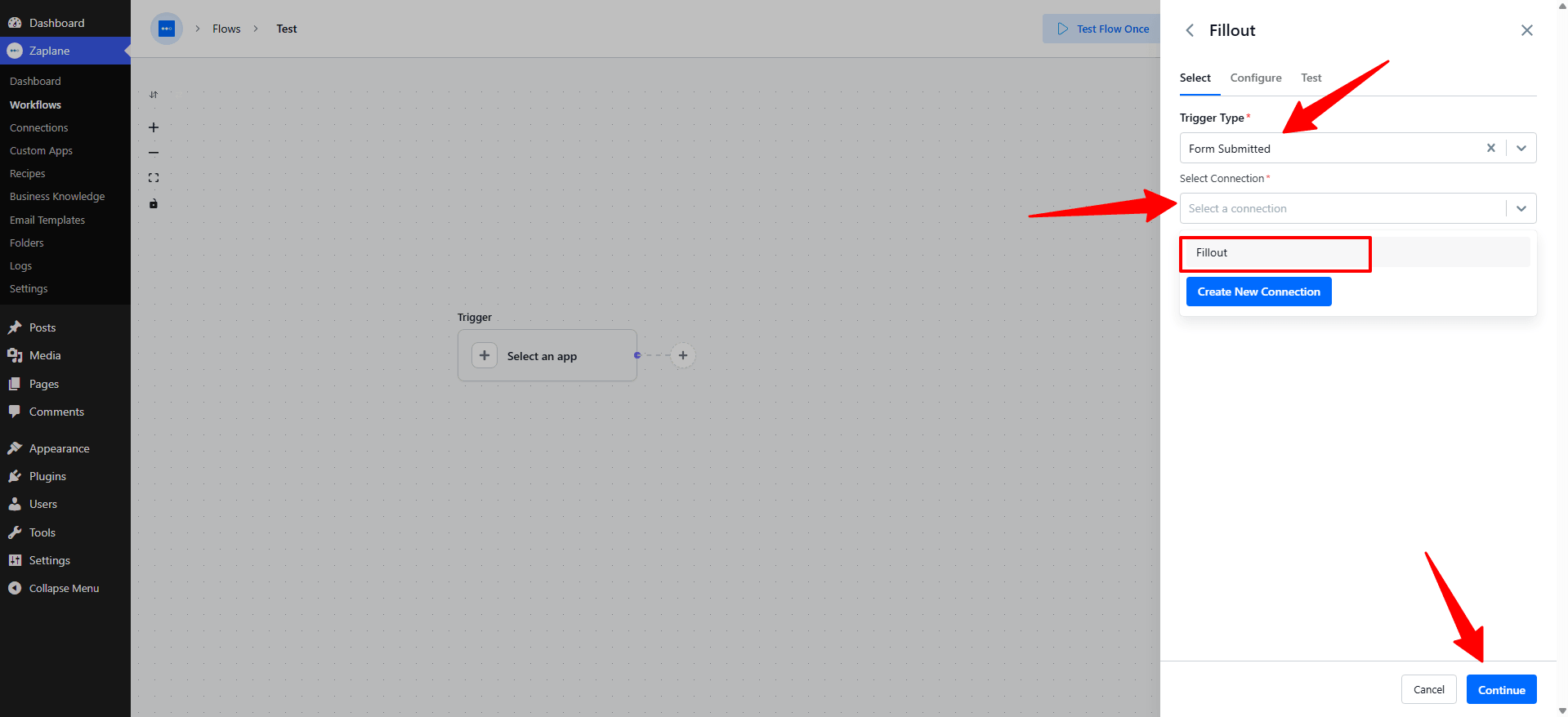Click the Pages icon in sidebar
1568x717 pixels.
[15, 384]
